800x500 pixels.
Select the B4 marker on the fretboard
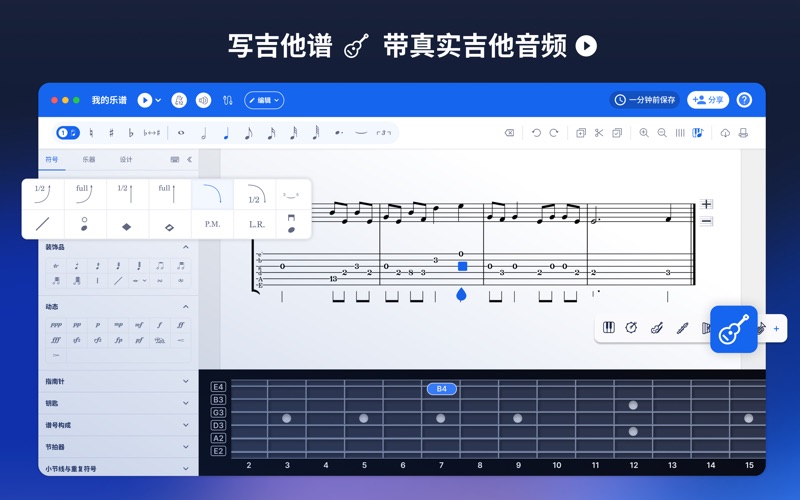point(442,389)
